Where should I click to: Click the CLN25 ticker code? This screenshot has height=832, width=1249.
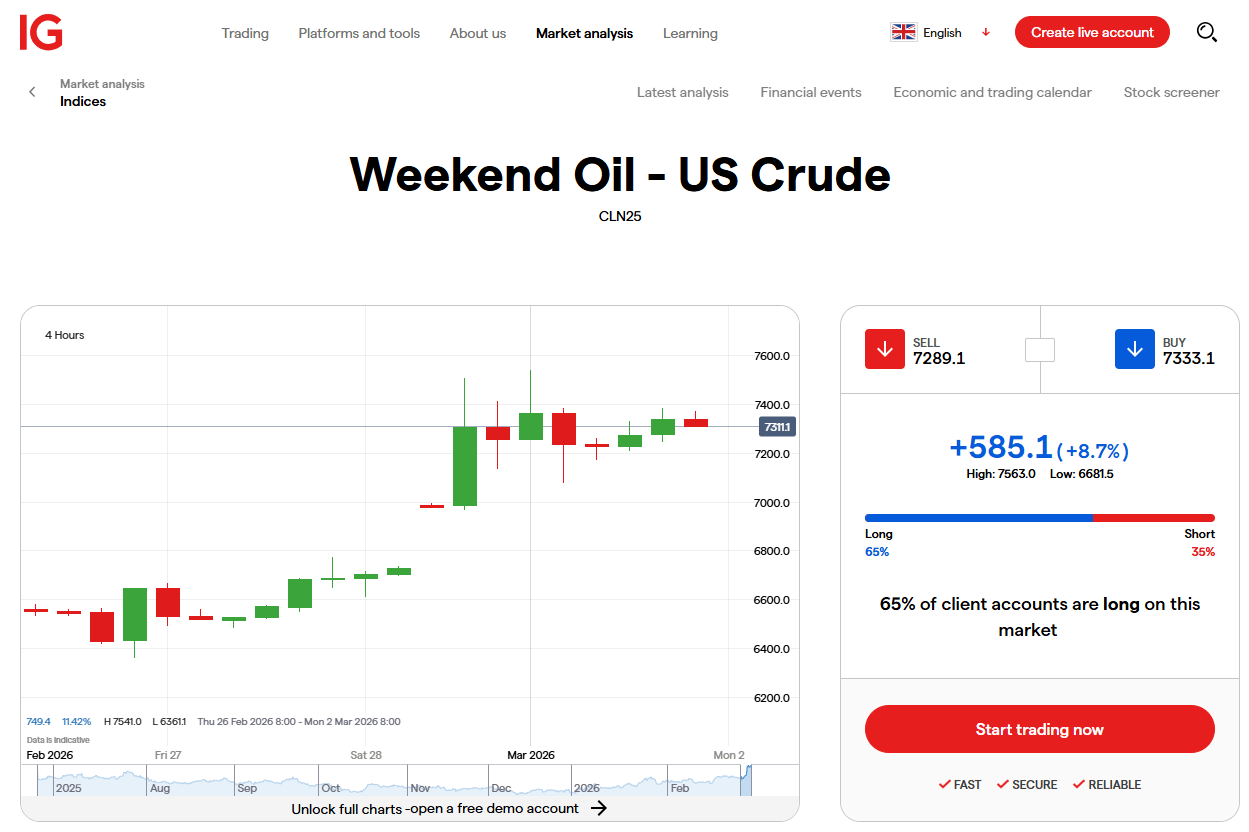click(620, 215)
